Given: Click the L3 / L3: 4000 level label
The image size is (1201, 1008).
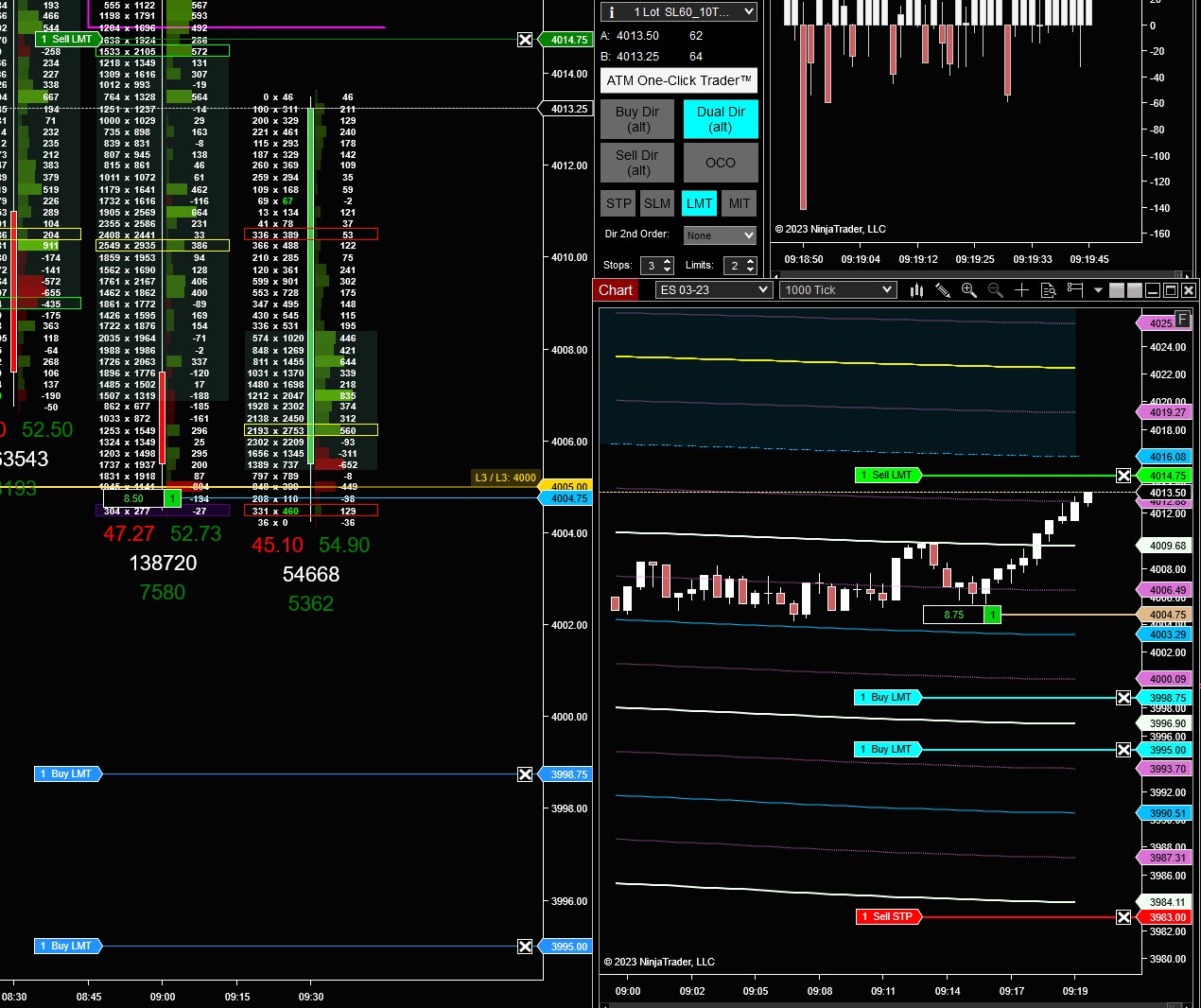Looking at the screenshot, I should pos(505,478).
